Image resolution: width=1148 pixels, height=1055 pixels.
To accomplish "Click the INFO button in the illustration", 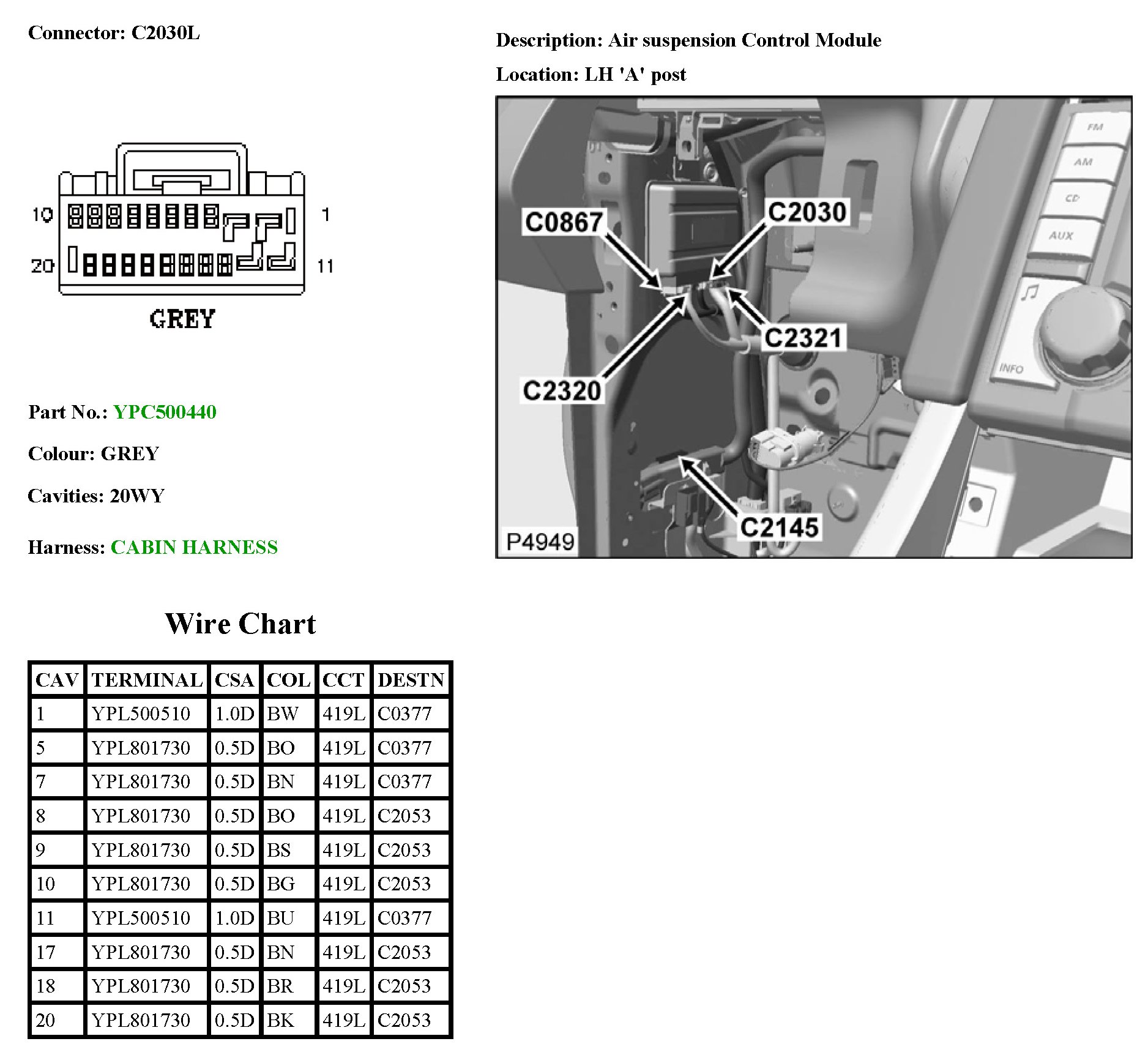I will (1011, 368).
